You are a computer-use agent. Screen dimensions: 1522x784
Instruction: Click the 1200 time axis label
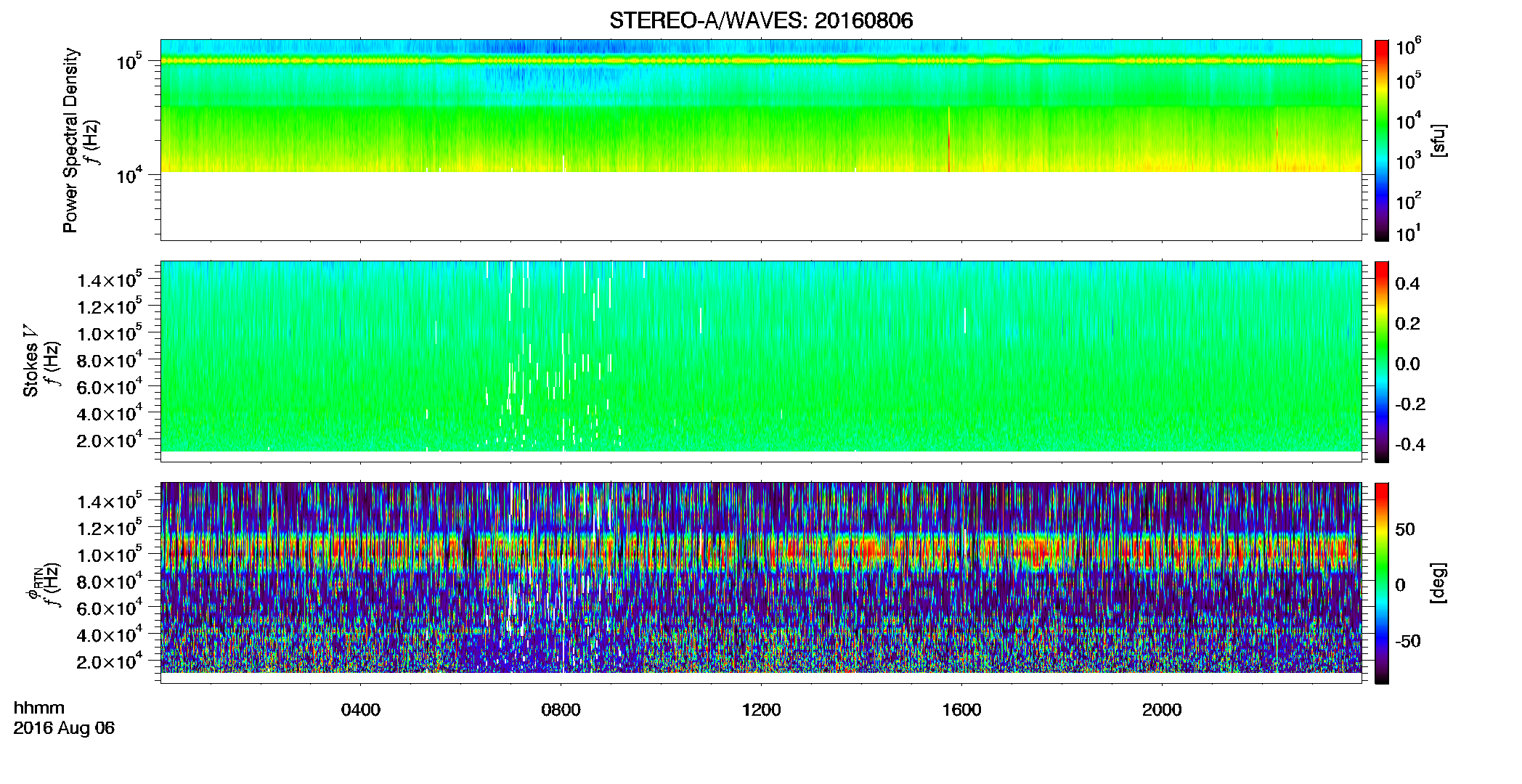762,710
